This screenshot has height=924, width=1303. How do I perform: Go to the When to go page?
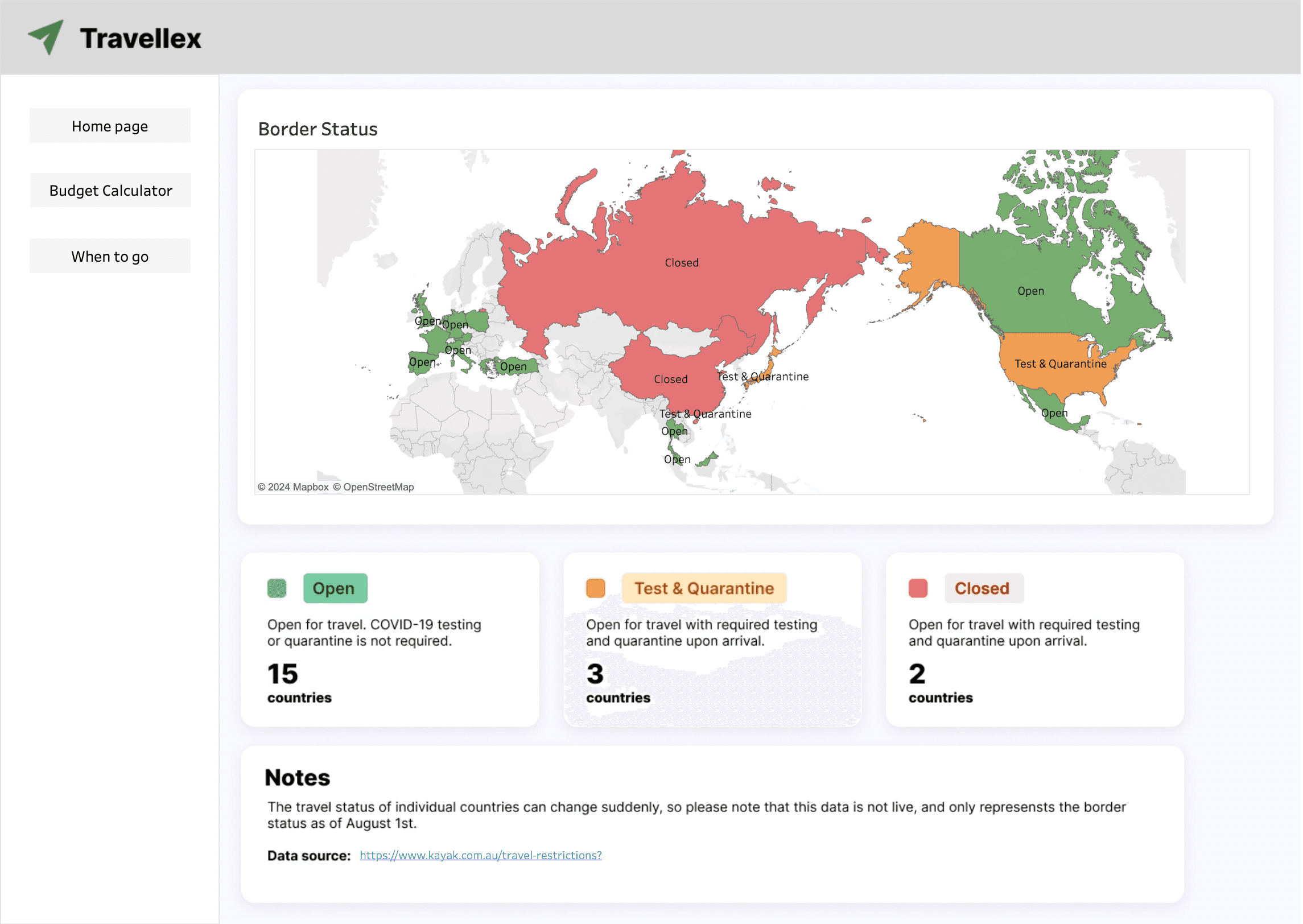(x=110, y=256)
